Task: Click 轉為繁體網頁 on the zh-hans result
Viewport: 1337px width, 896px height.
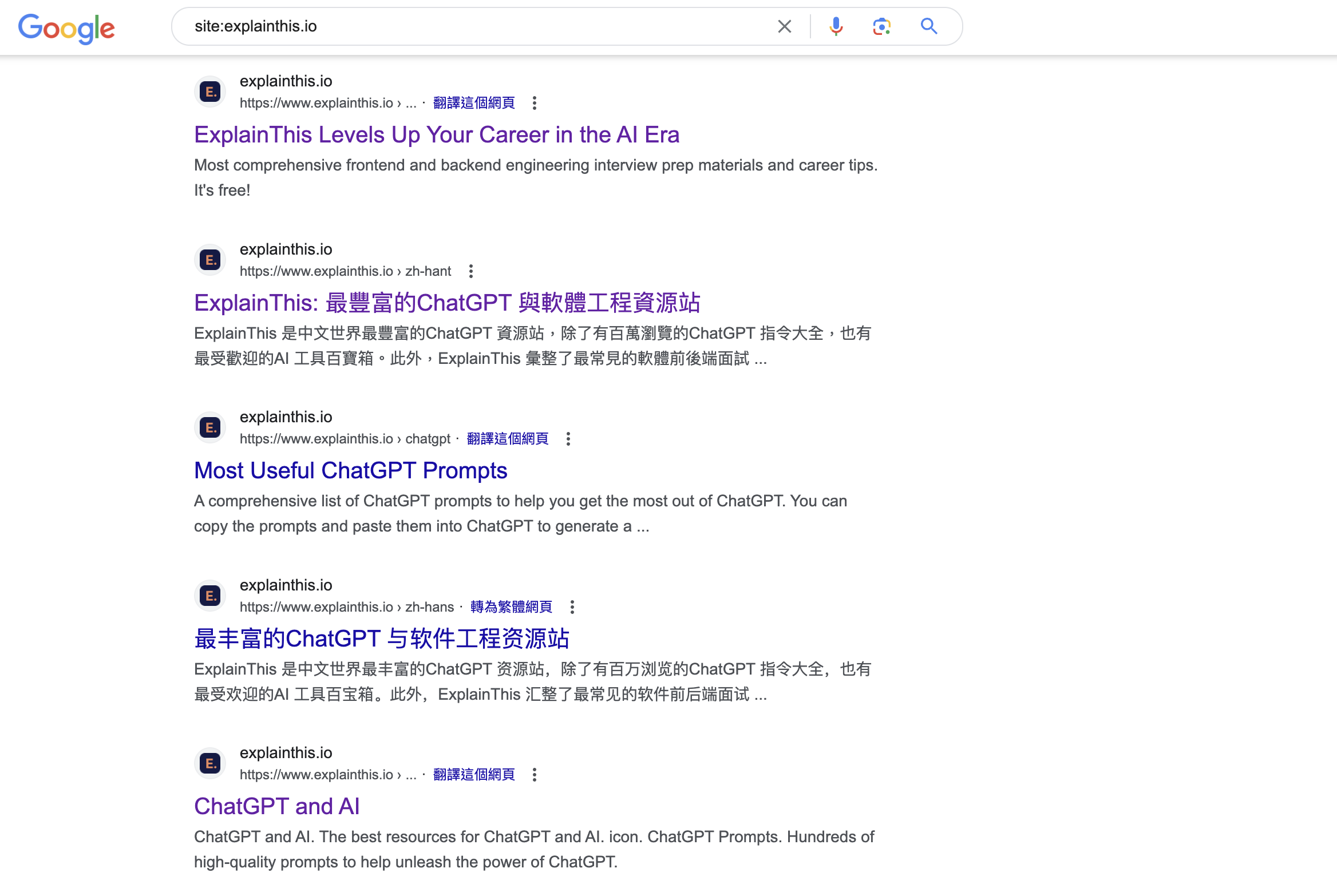Action: pos(510,606)
